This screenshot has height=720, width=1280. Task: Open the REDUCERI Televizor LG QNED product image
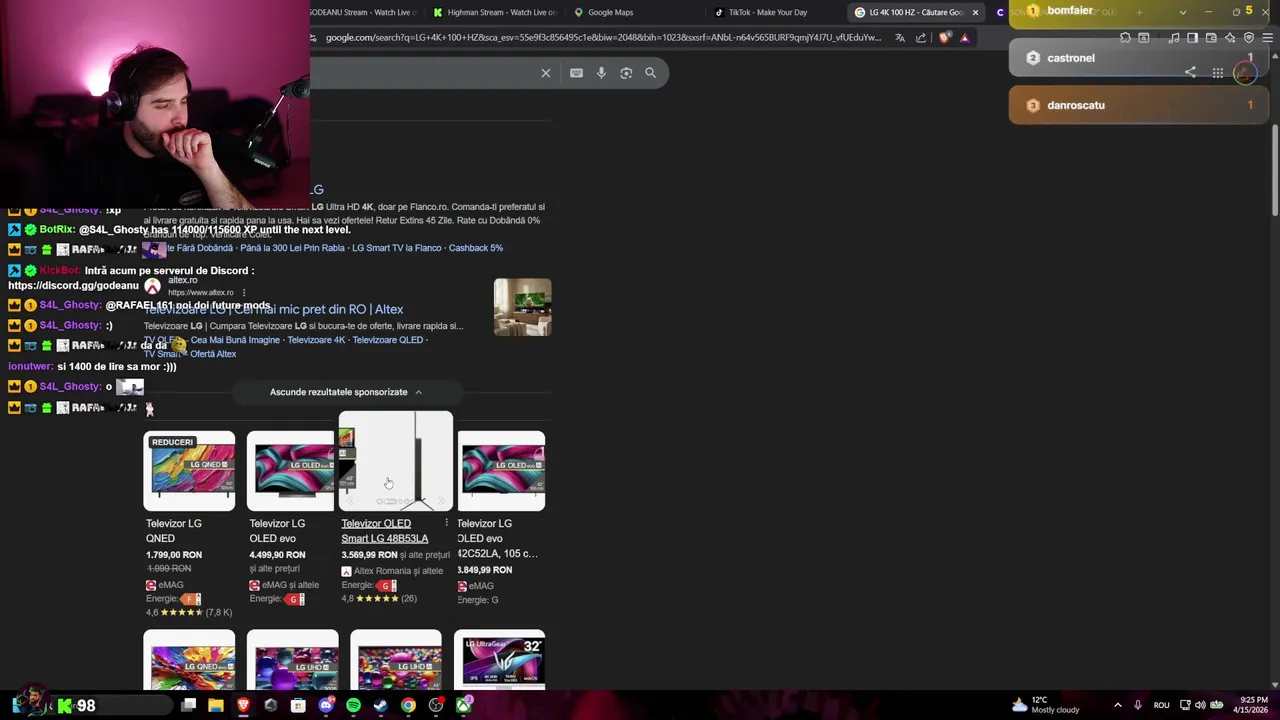[x=189, y=471]
